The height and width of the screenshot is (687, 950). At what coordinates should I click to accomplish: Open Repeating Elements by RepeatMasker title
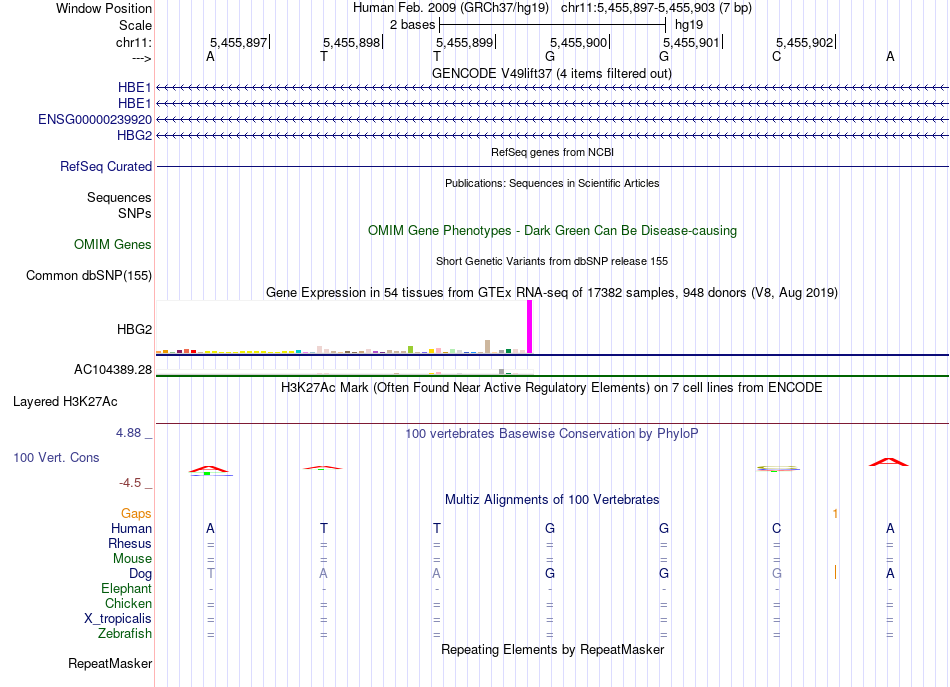pyautogui.click(x=552, y=649)
